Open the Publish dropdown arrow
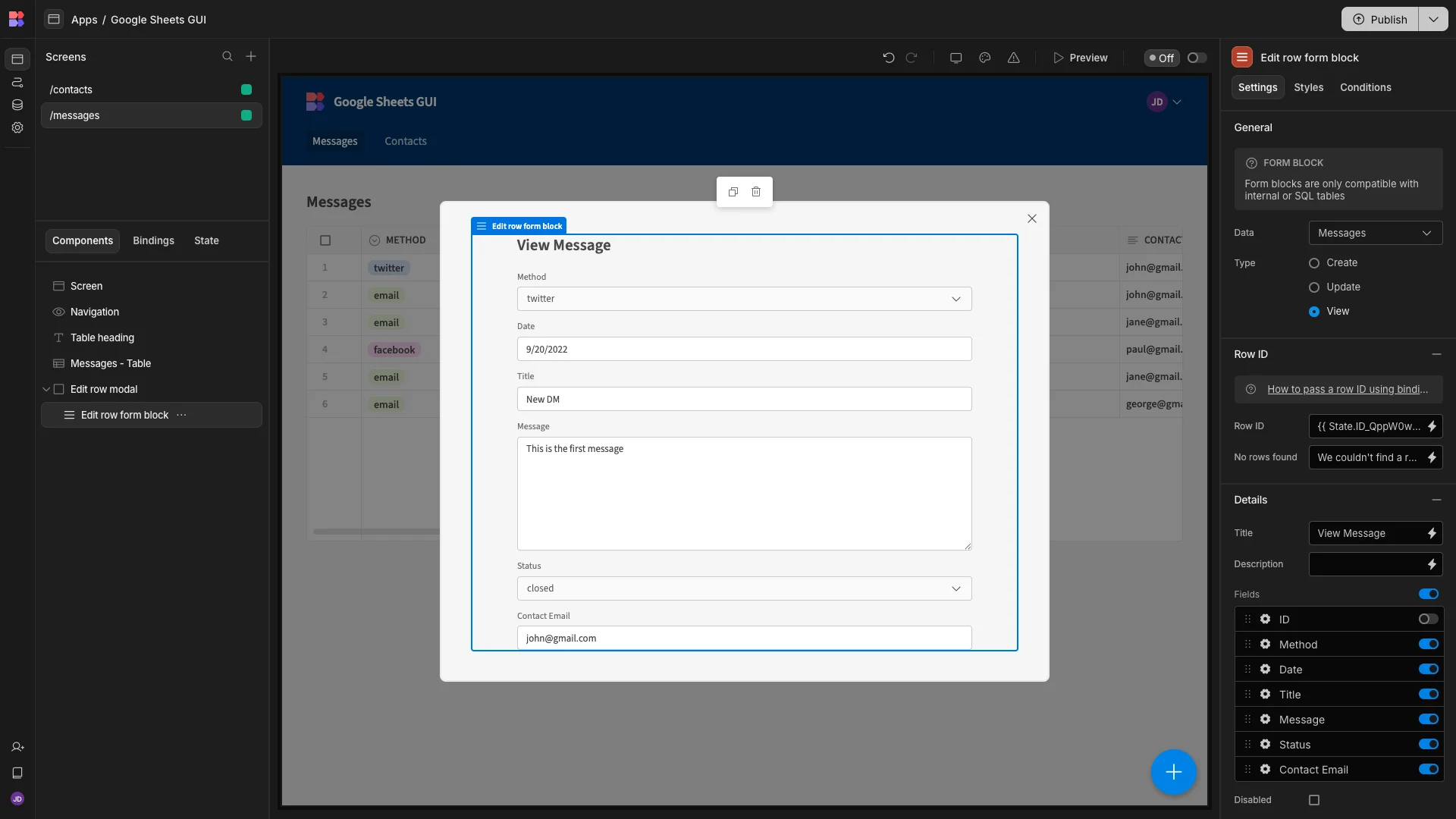The height and width of the screenshot is (819, 1456). tap(1433, 19)
